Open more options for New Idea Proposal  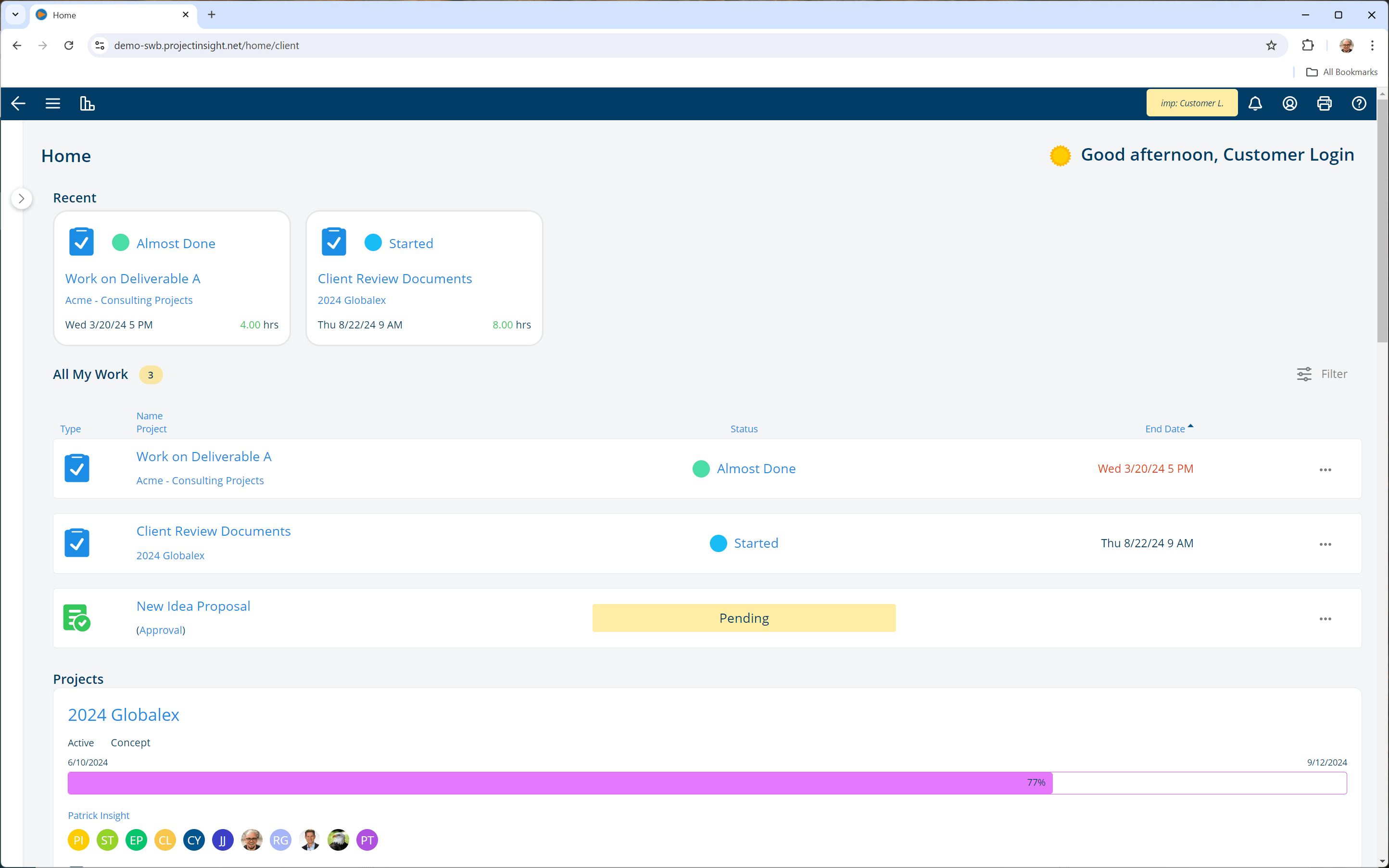click(x=1326, y=619)
